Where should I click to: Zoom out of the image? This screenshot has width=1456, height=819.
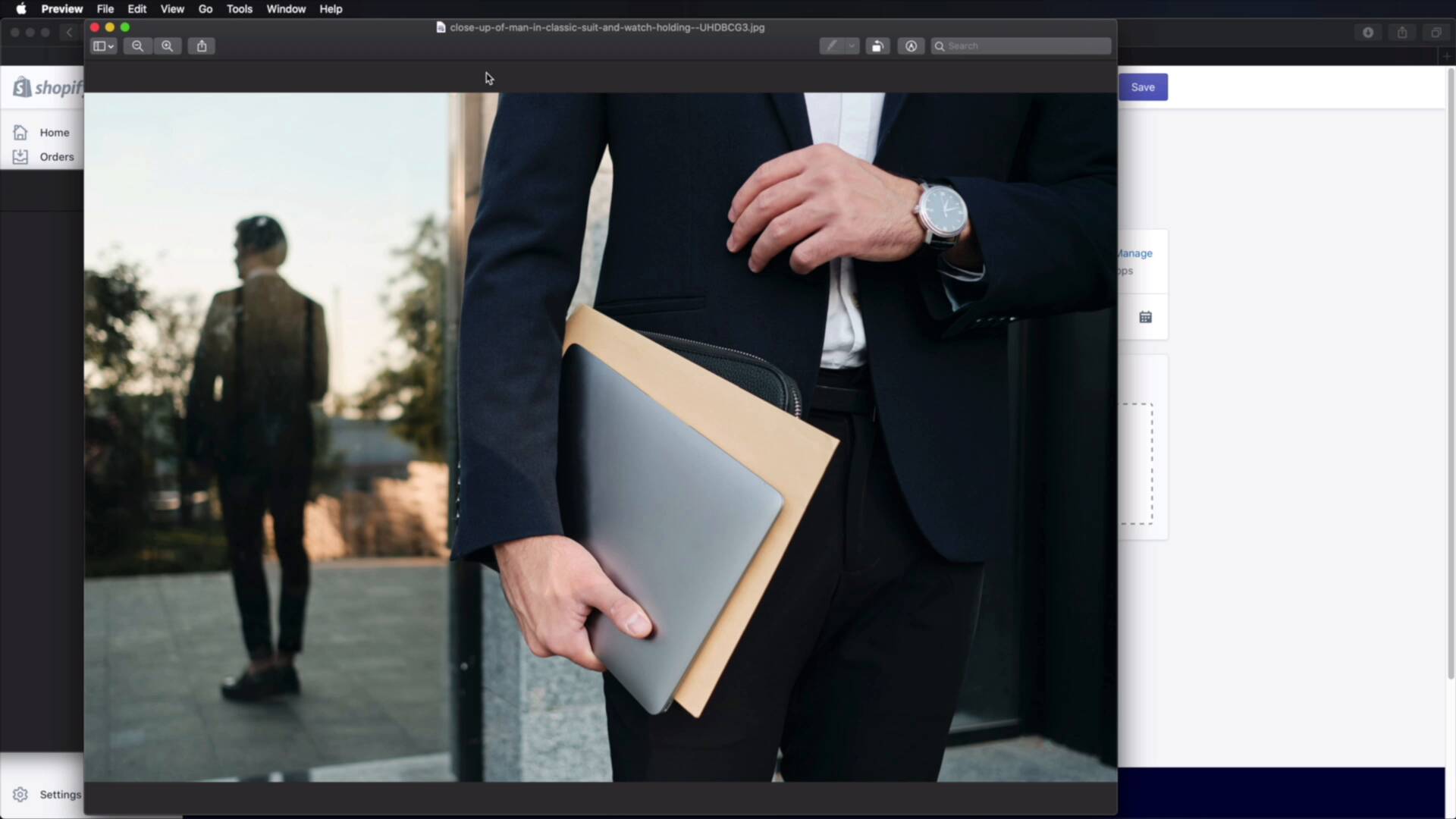pyautogui.click(x=137, y=46)
